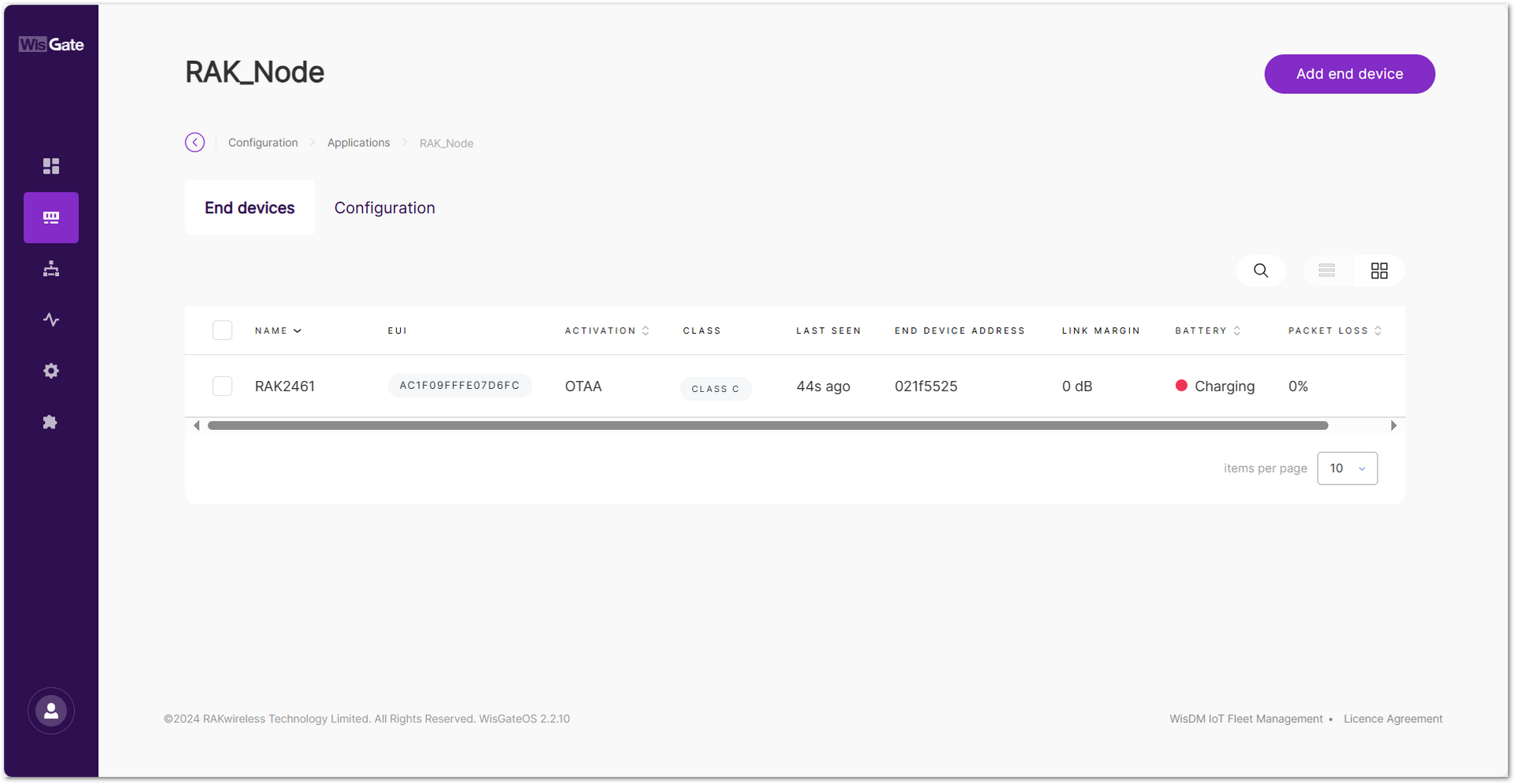Click the Add end device button
Viewport: 1515px width, 784px height.
[1349, 73]
